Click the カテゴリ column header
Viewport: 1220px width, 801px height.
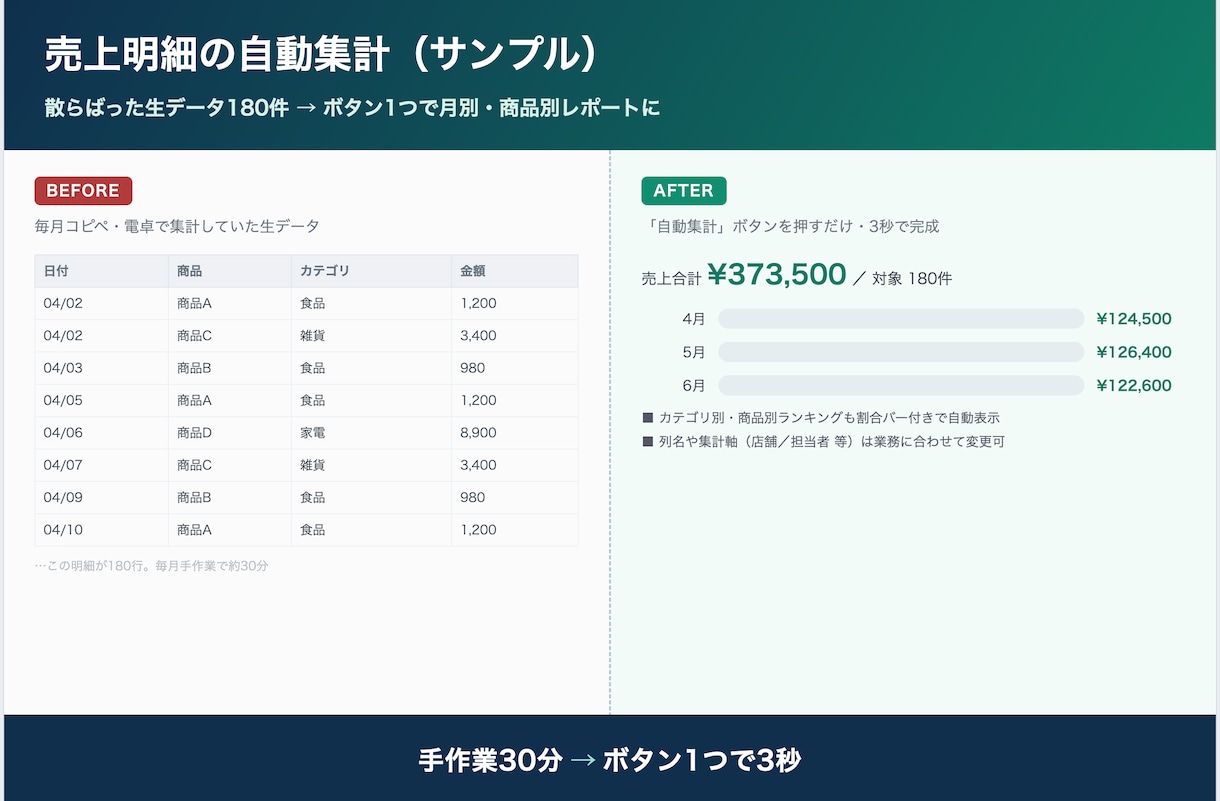[371, 271]
